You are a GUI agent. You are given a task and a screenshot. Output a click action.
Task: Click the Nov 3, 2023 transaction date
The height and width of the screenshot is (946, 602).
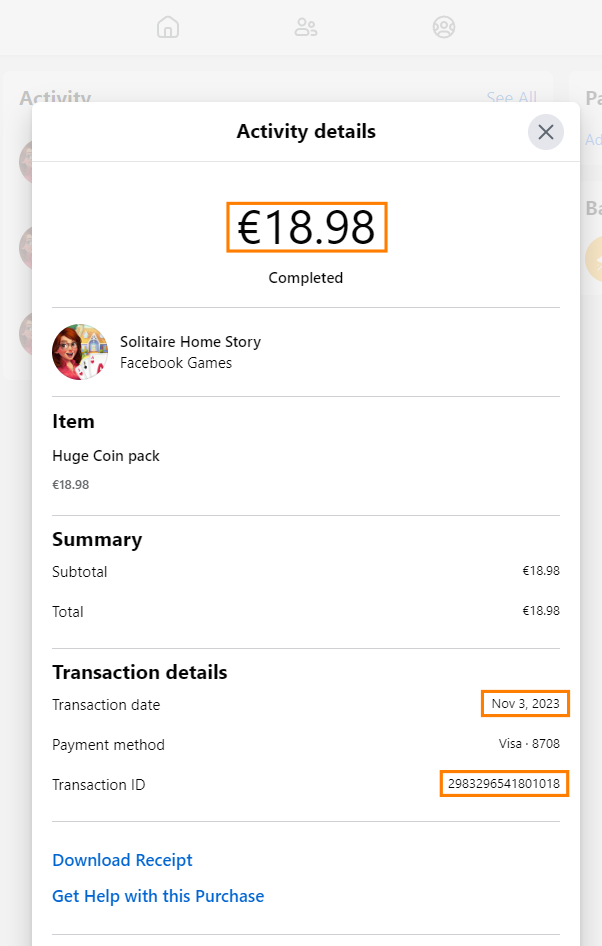click(525, 704)
